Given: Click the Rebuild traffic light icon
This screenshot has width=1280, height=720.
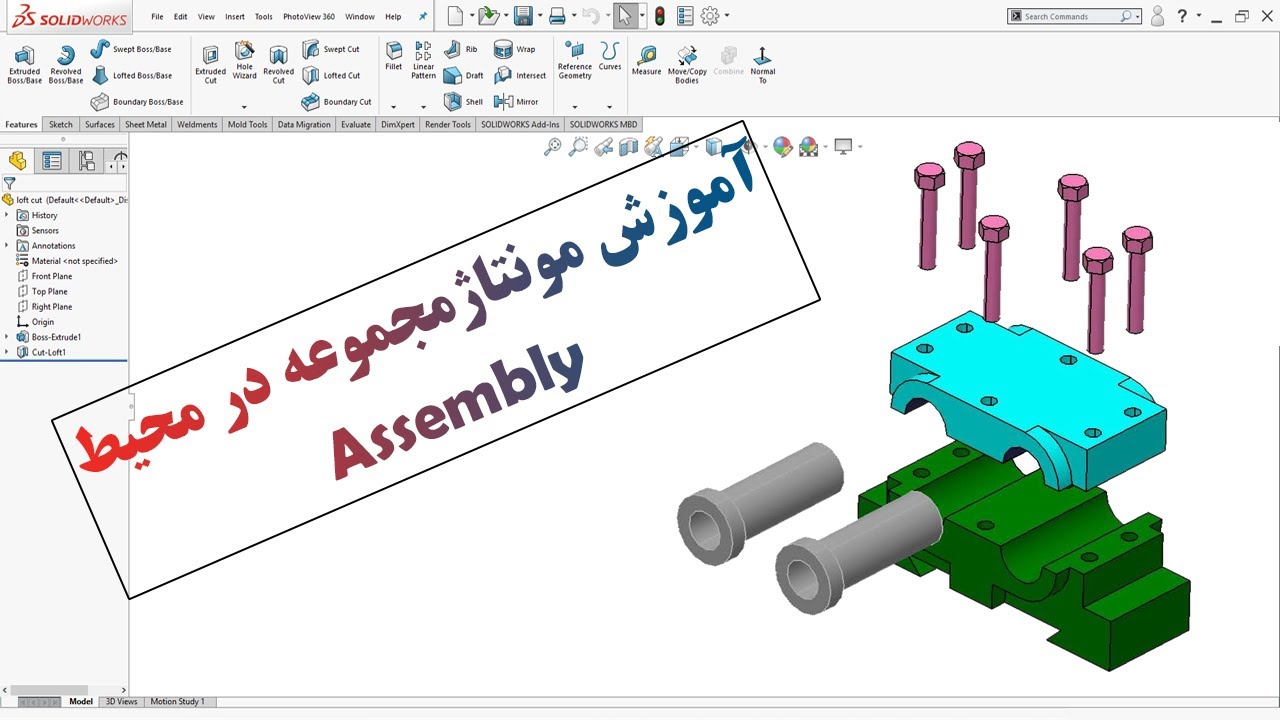Looking at the screenshot, I should pyautogui.click(x=660, y=16).
